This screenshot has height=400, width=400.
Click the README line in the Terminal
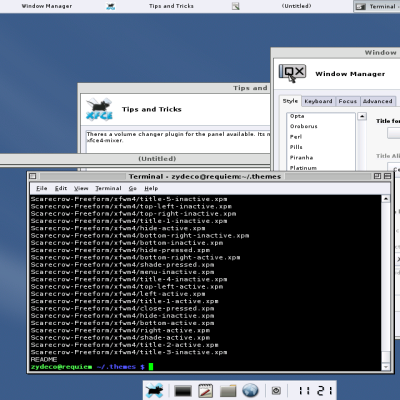44,359
